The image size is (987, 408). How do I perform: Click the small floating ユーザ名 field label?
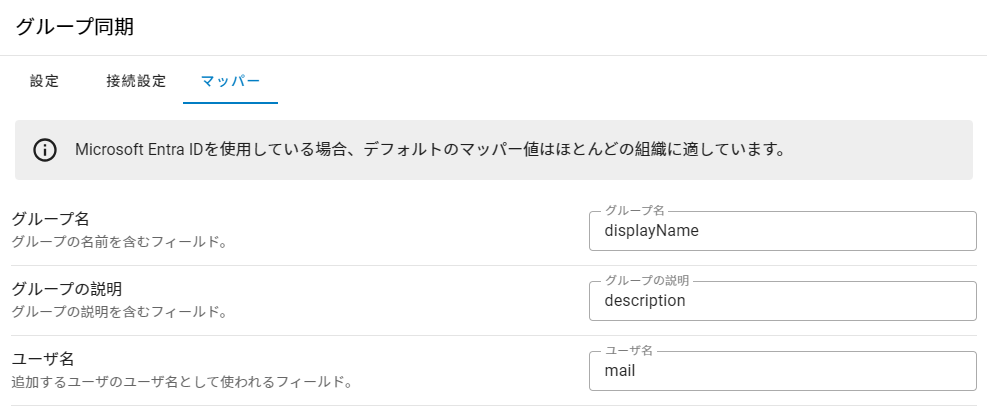[x=628, y=351]
